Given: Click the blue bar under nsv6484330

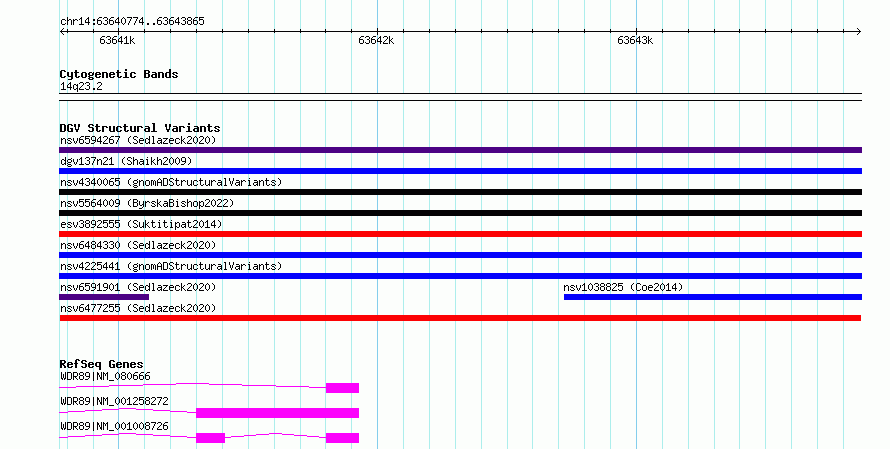Looking at the screenshot, I should pos(460,255).
